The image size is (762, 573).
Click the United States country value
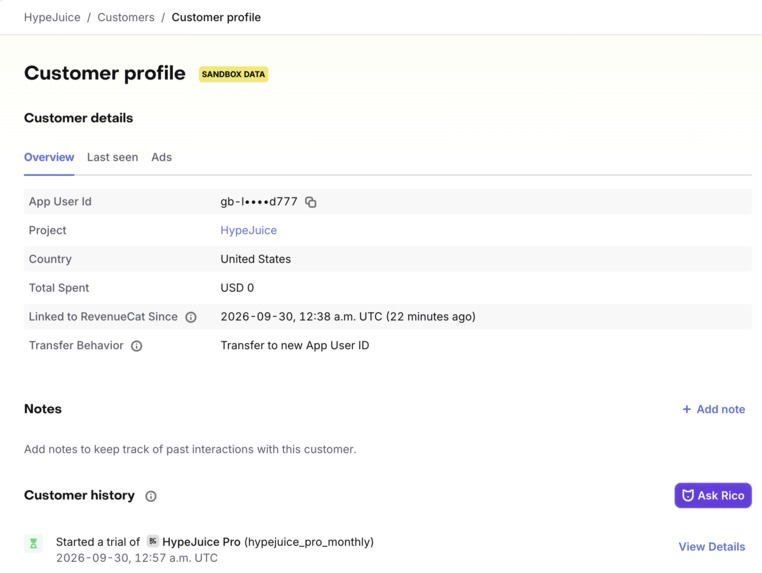pyautogui.click(x=256, y=259)
